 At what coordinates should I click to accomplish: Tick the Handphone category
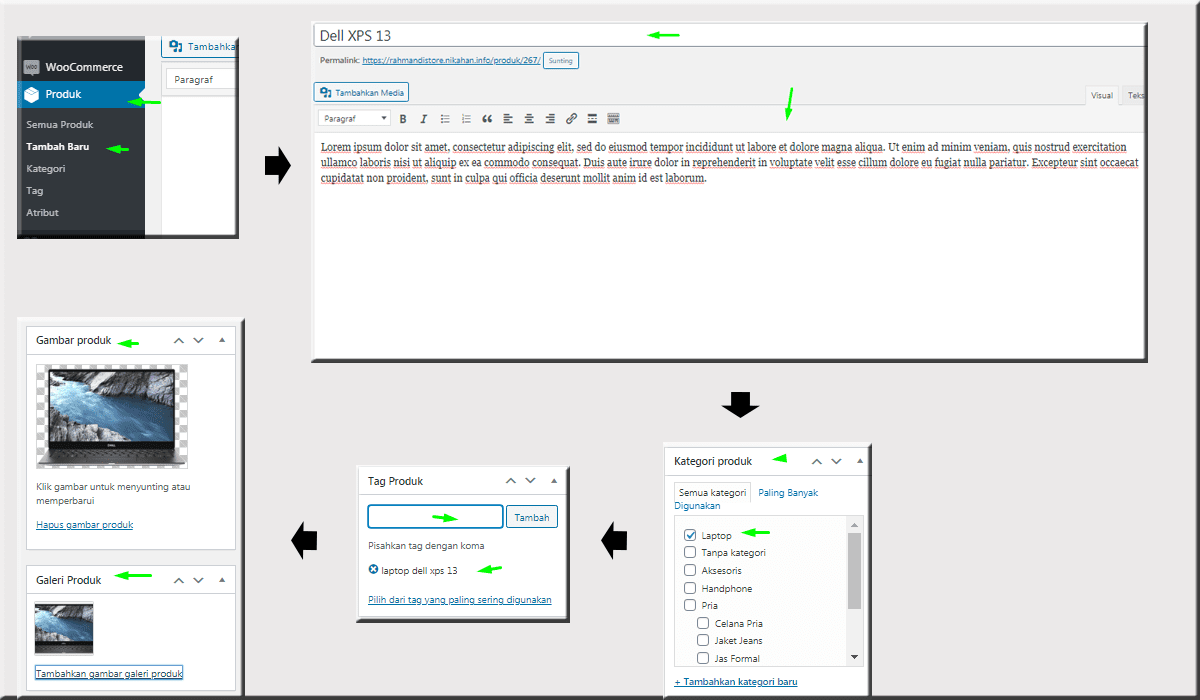coord(690,588)
